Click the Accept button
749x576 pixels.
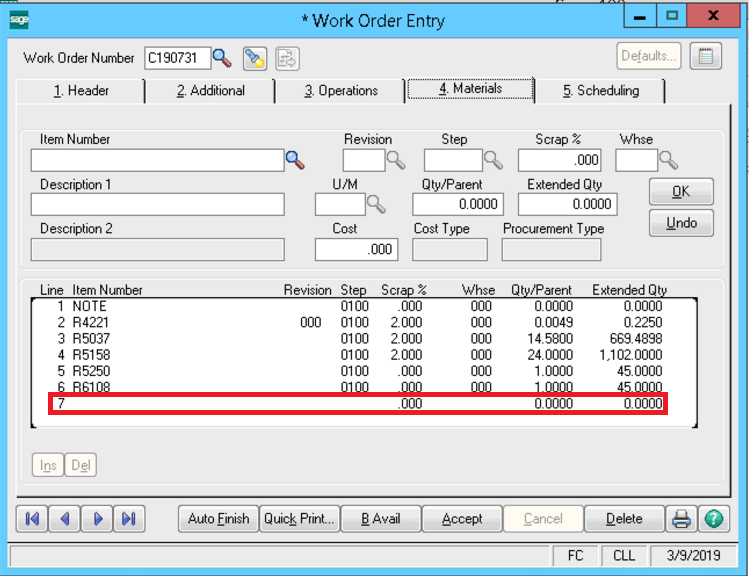[x=462, y=519]
